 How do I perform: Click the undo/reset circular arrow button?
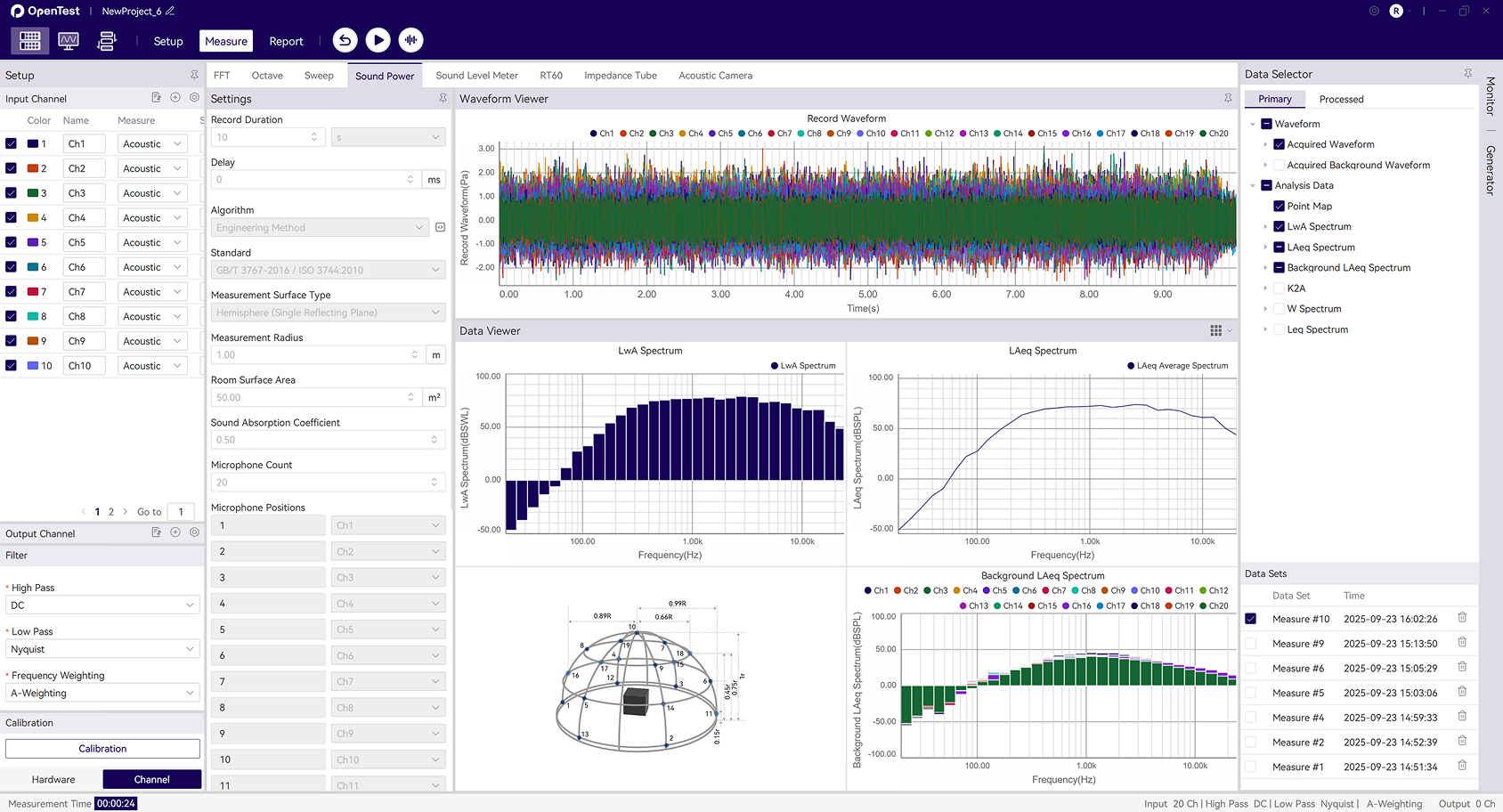tap(345, 40)
